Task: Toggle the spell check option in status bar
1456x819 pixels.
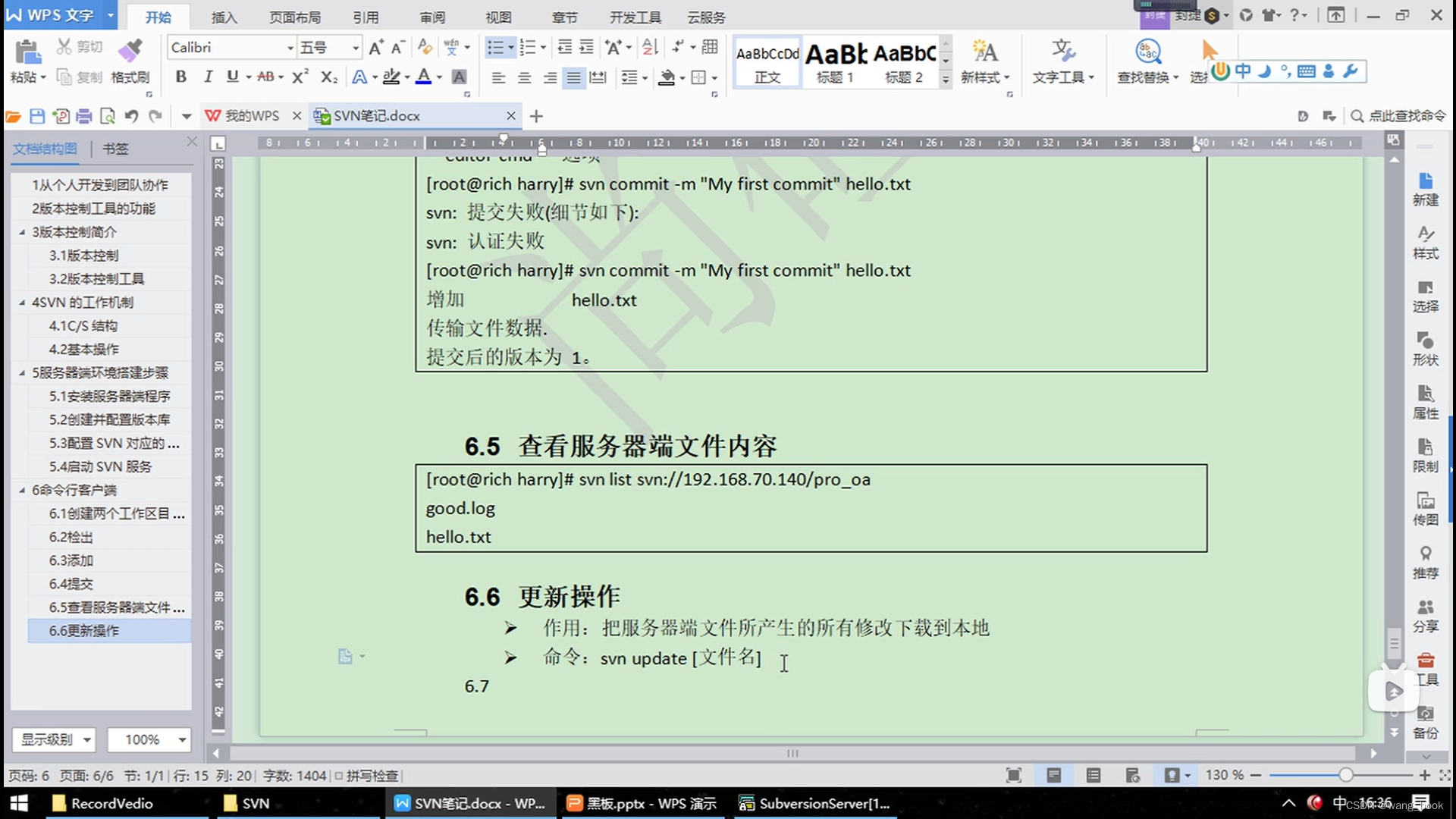Action: coord(367,775)
